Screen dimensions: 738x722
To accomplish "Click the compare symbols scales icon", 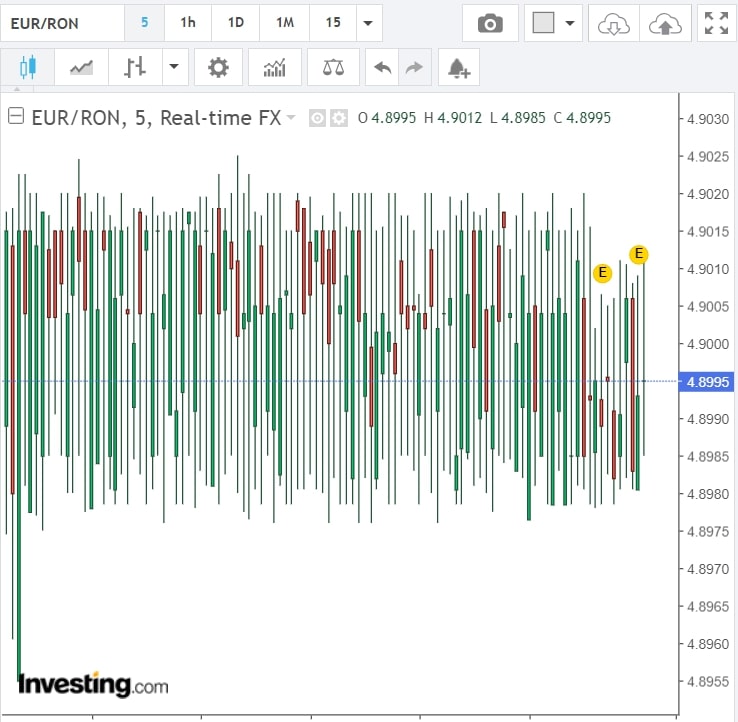I will (333, 68).
